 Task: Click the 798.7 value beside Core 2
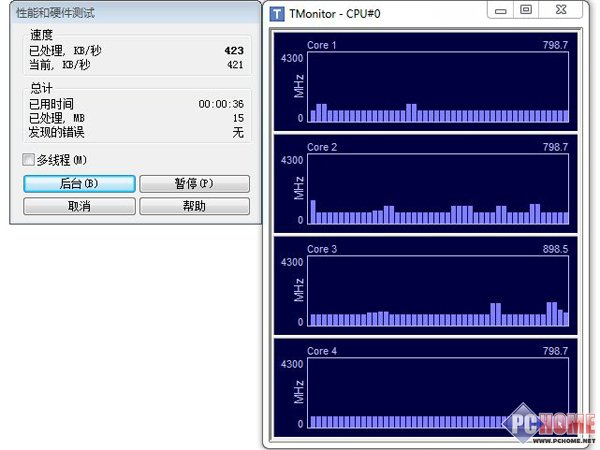(555, 147)
